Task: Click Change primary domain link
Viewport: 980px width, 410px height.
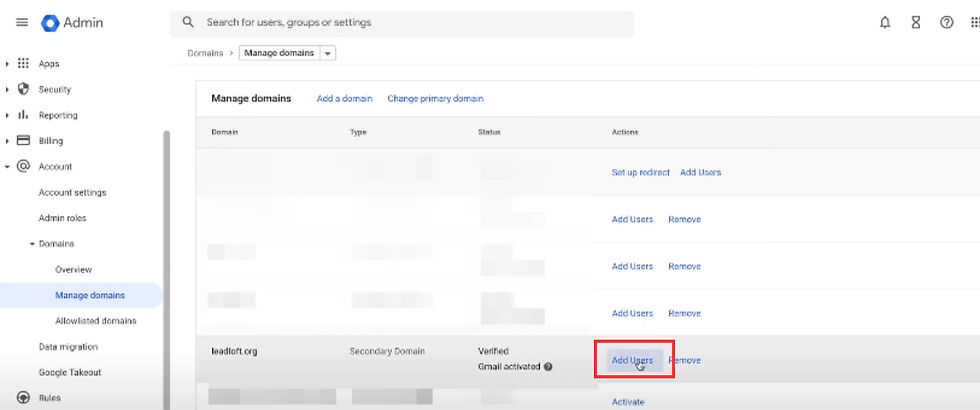Action: coord(435,99)
